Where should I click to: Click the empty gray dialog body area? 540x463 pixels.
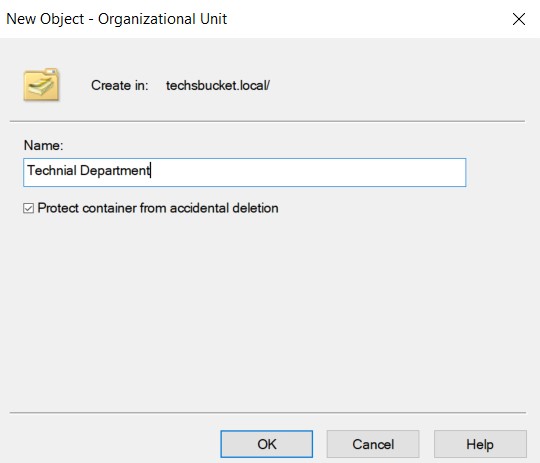(269, 310)
